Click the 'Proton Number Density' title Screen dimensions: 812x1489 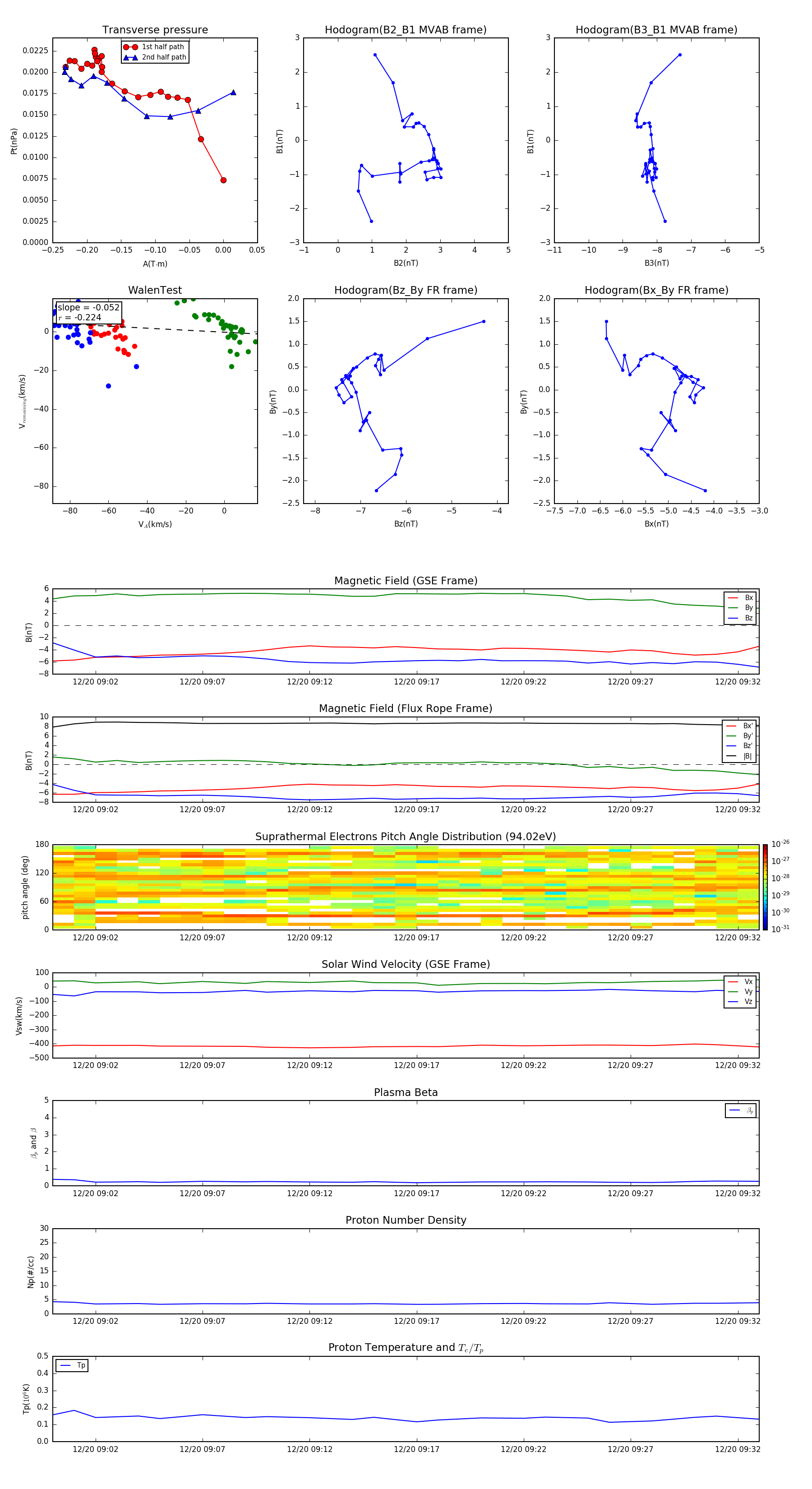point(406,1220)
